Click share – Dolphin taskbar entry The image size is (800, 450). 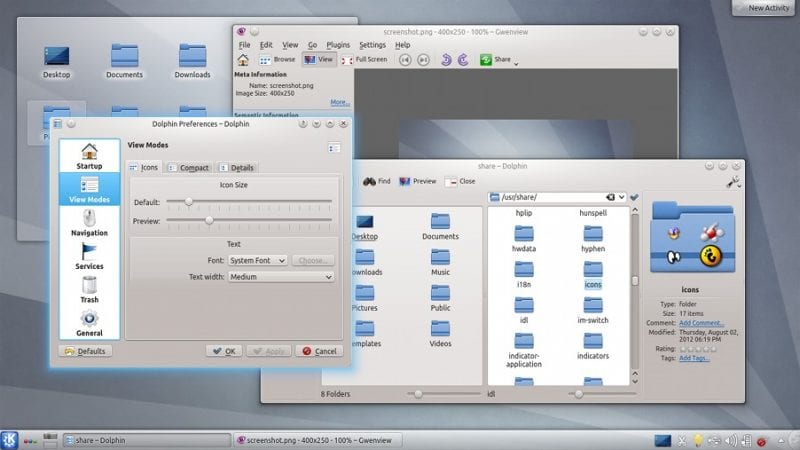(x=146, y=440)
